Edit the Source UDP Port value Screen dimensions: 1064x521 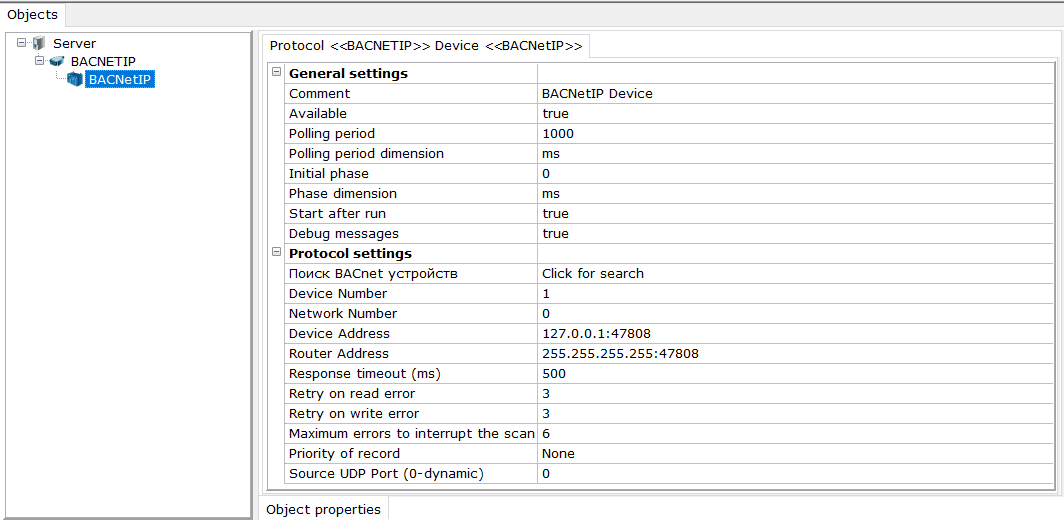pyautogui.click(x=795, y=474)
